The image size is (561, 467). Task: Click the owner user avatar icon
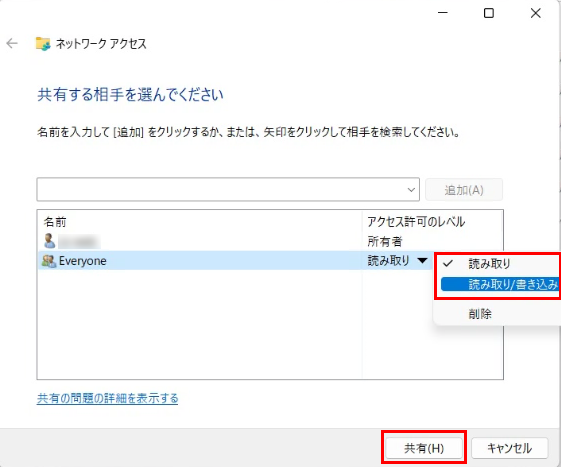(49, 241)
